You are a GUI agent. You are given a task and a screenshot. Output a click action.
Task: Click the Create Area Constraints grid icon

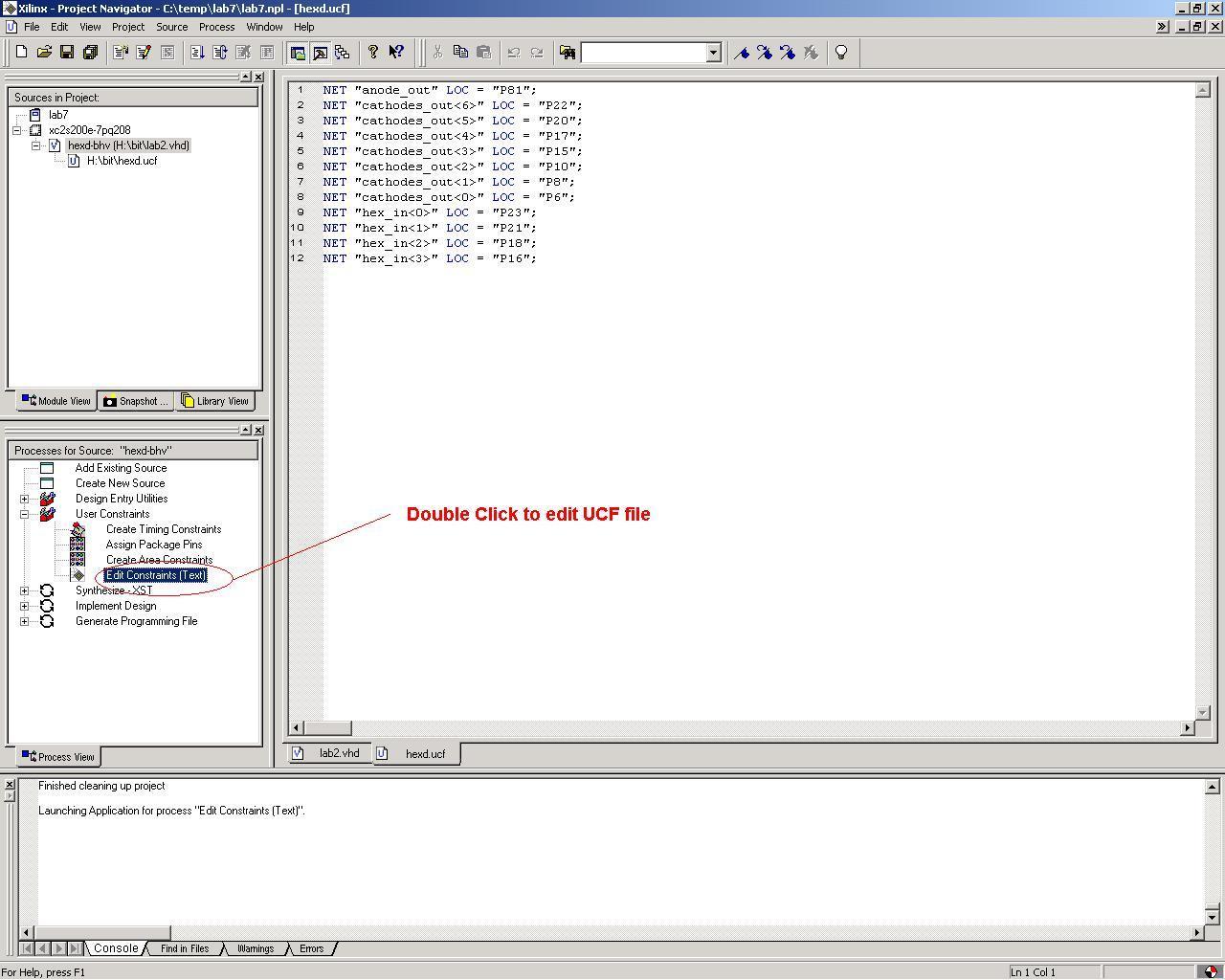[78, 560]
